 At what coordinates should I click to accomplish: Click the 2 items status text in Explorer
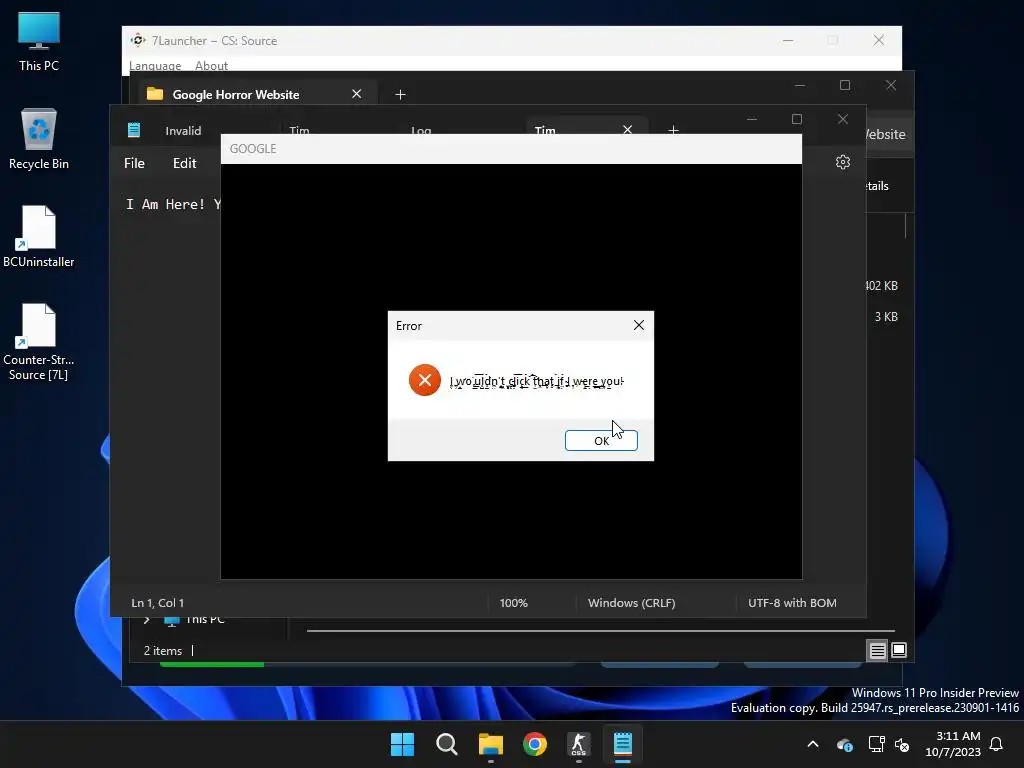(163, 650)
